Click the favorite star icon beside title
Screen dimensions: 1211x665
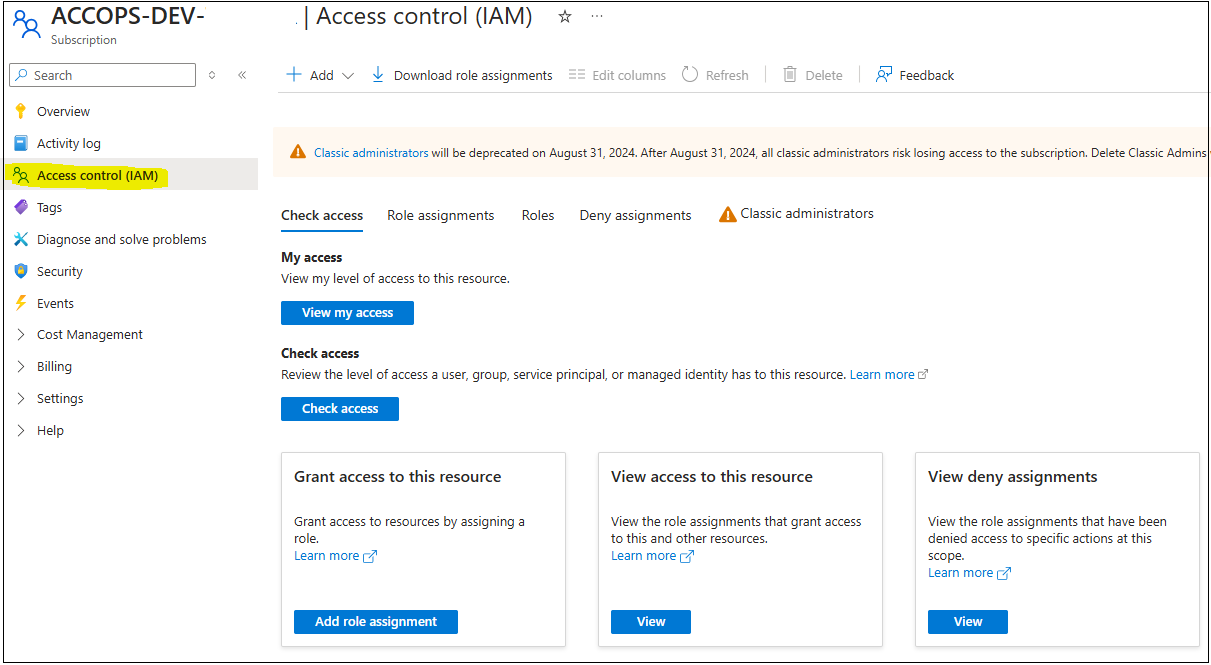[x=565, y=17]
